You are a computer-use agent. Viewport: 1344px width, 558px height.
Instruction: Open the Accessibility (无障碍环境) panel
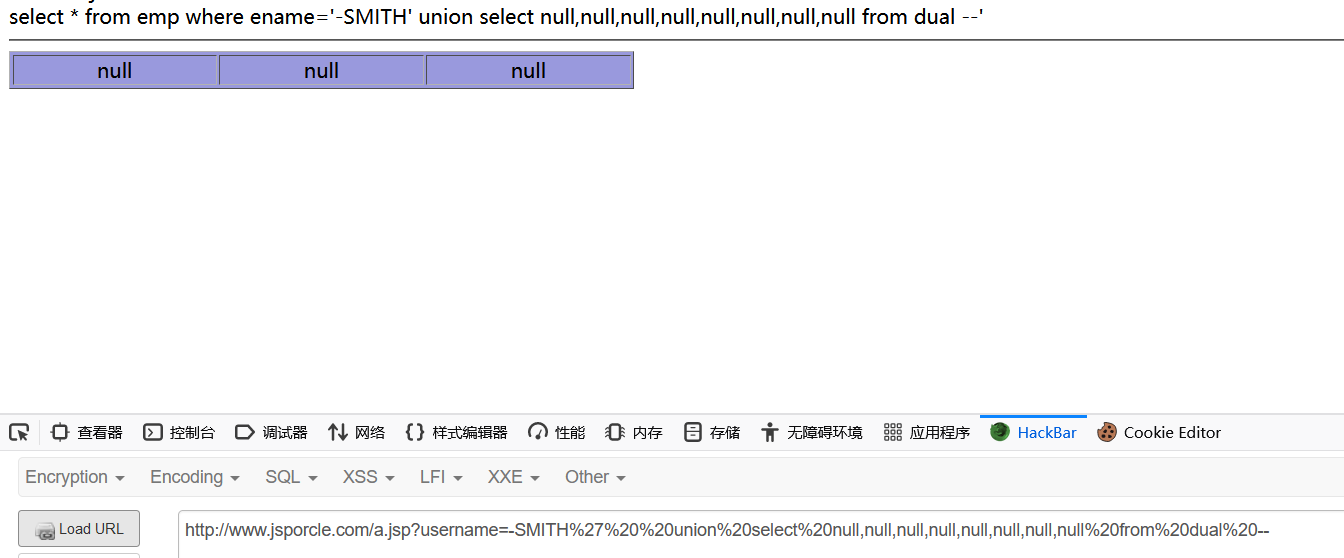point(811,433)
